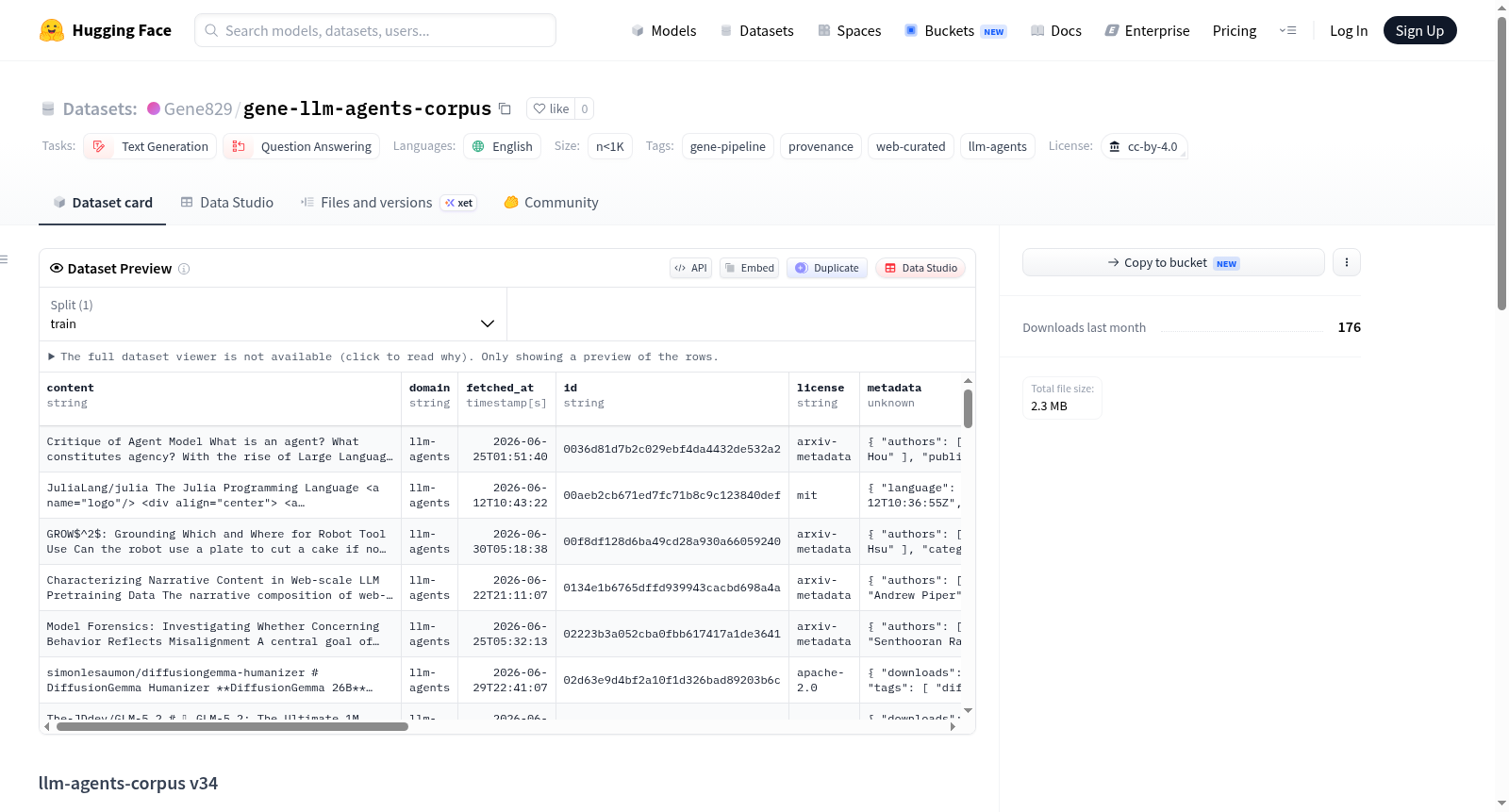The width and height of the screenshot is (1509, 812).
Task: Select the 'Critique of Agent Model' content cell
Action: click(x=221, y=449)
